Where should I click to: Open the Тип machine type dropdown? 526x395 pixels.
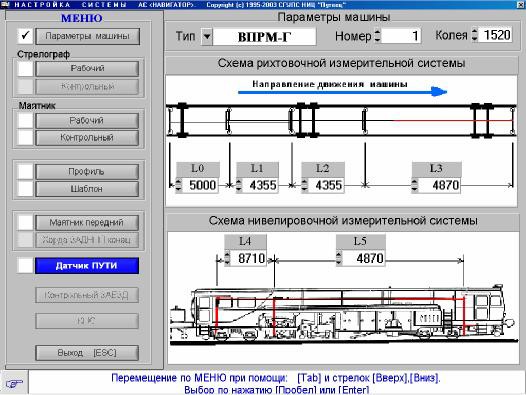coord(207,36)
